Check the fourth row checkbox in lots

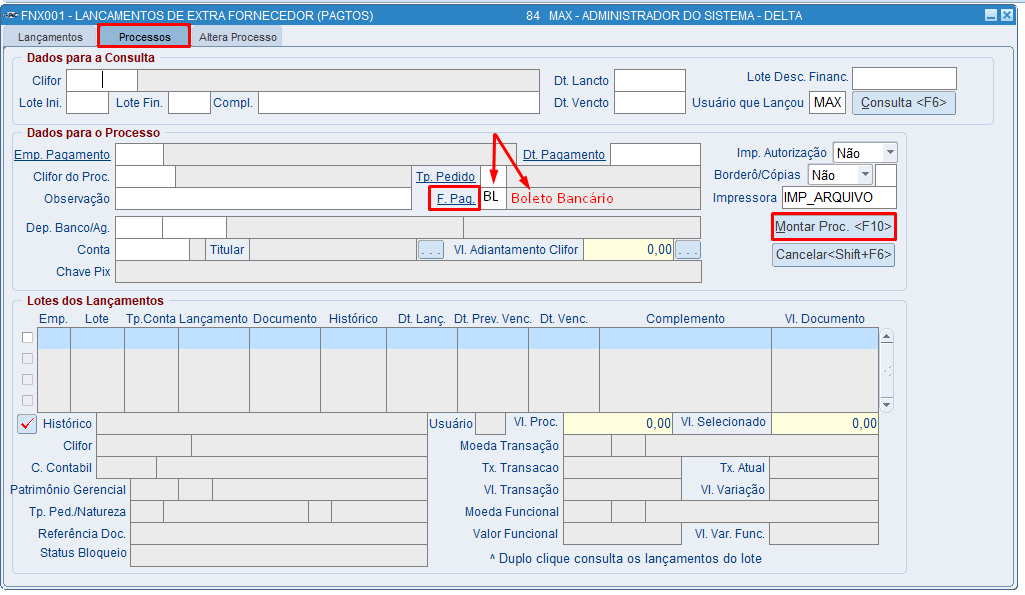[x=27, y=400]
